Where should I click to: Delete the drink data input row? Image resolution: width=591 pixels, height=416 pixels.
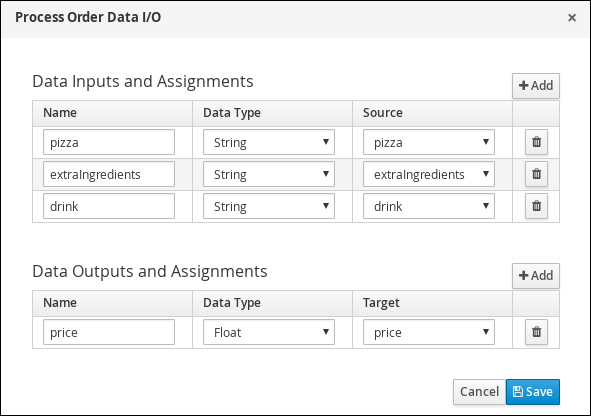coord(536,206)
